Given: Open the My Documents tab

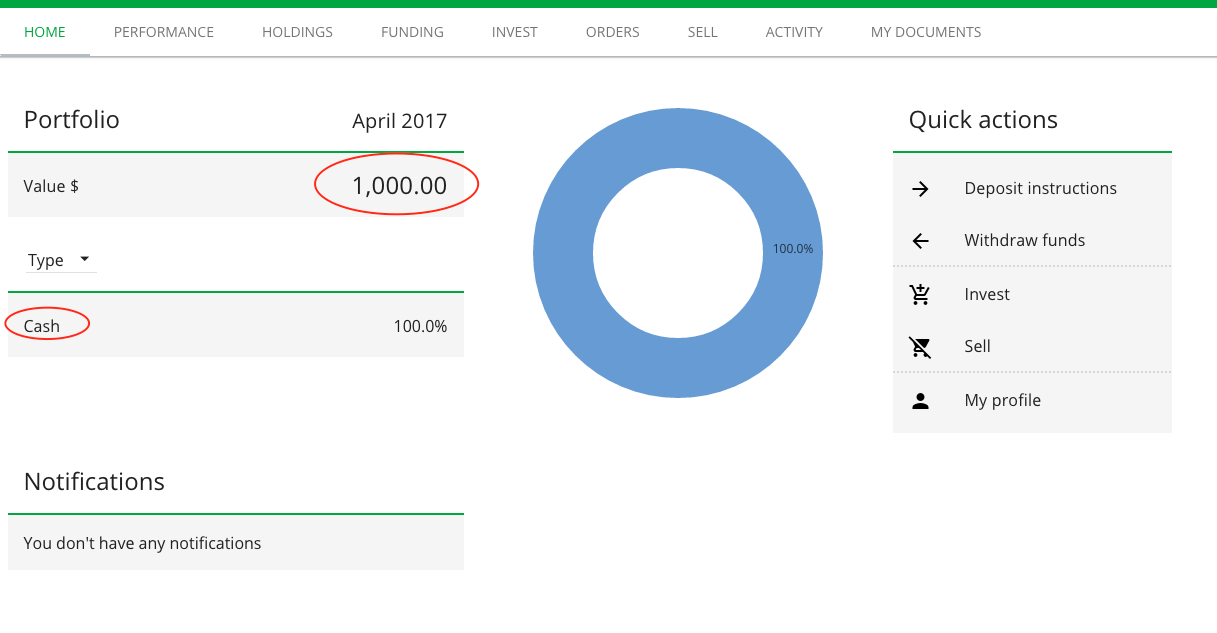Looking at the screenshot, I should pyautogui.click(x=925, y=32).
